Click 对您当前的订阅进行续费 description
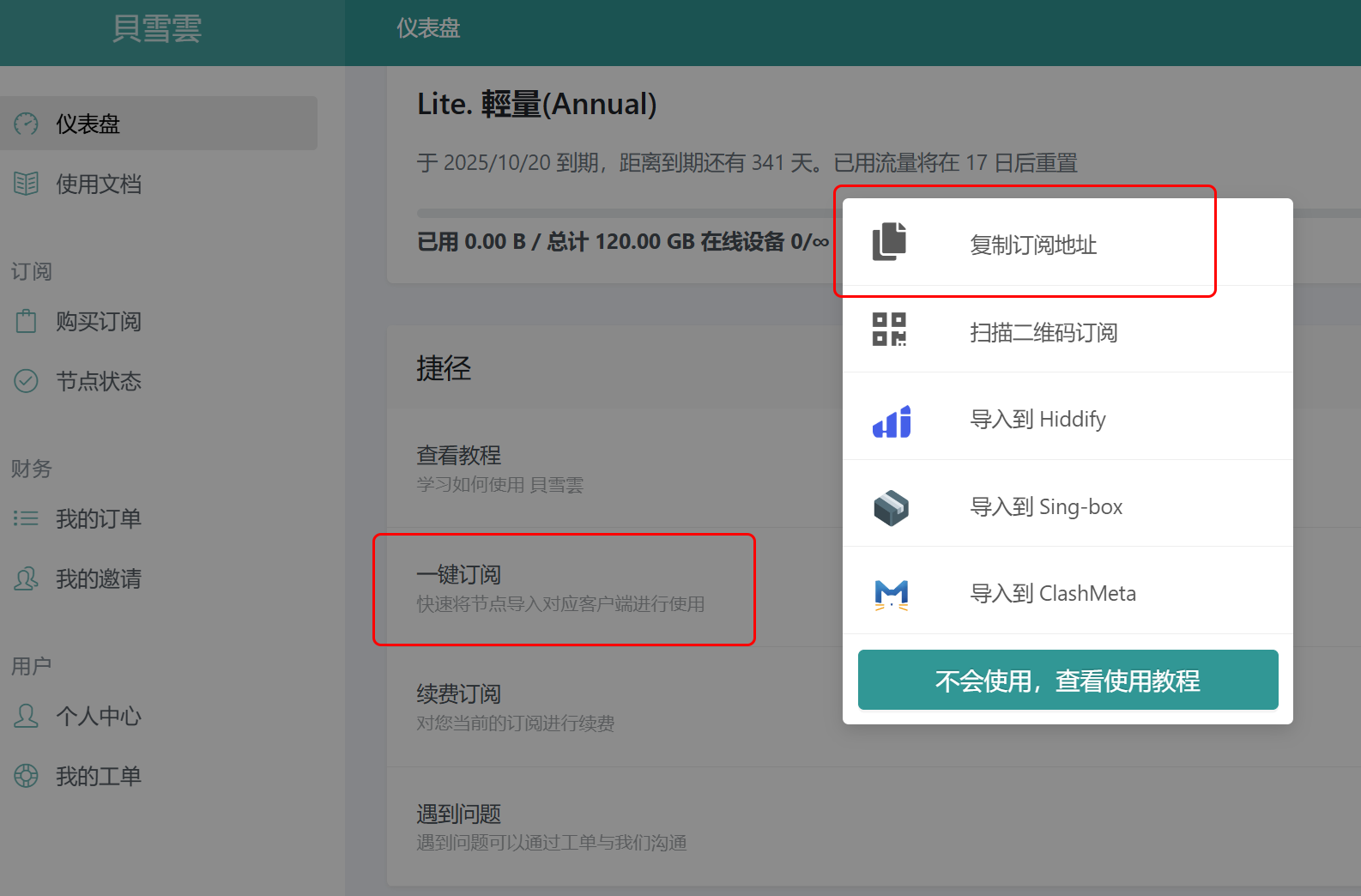The height and width of the screenshot is (896, 1361). (516, 723)
